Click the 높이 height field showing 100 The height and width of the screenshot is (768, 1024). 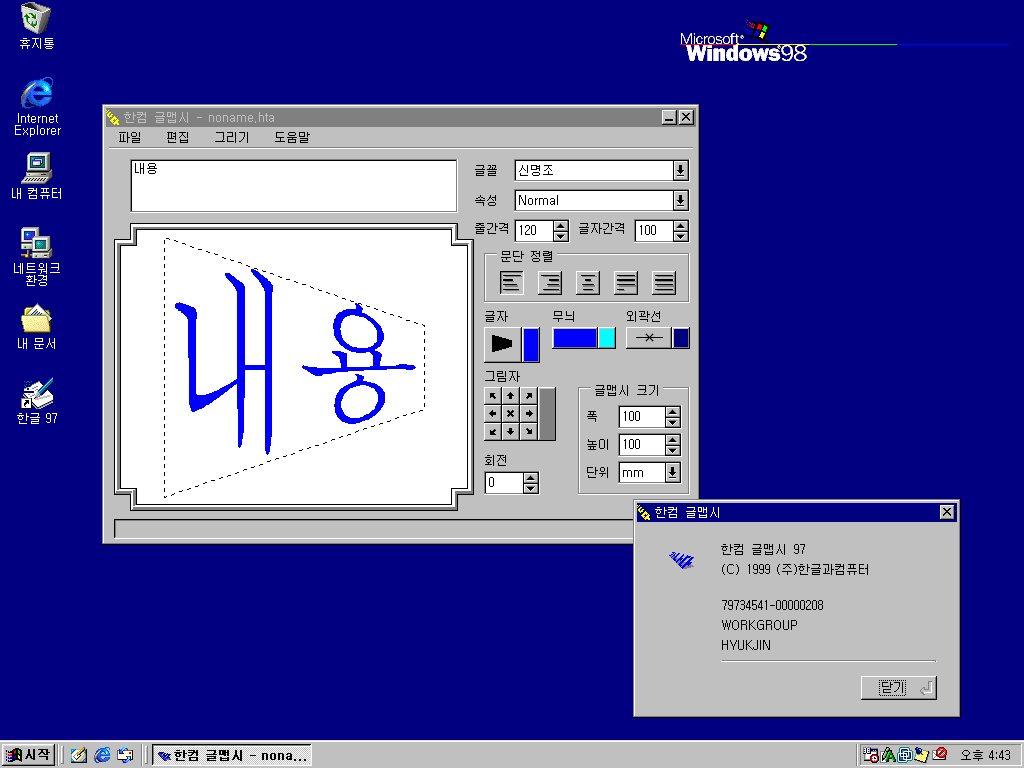click(x=642, y=445)
